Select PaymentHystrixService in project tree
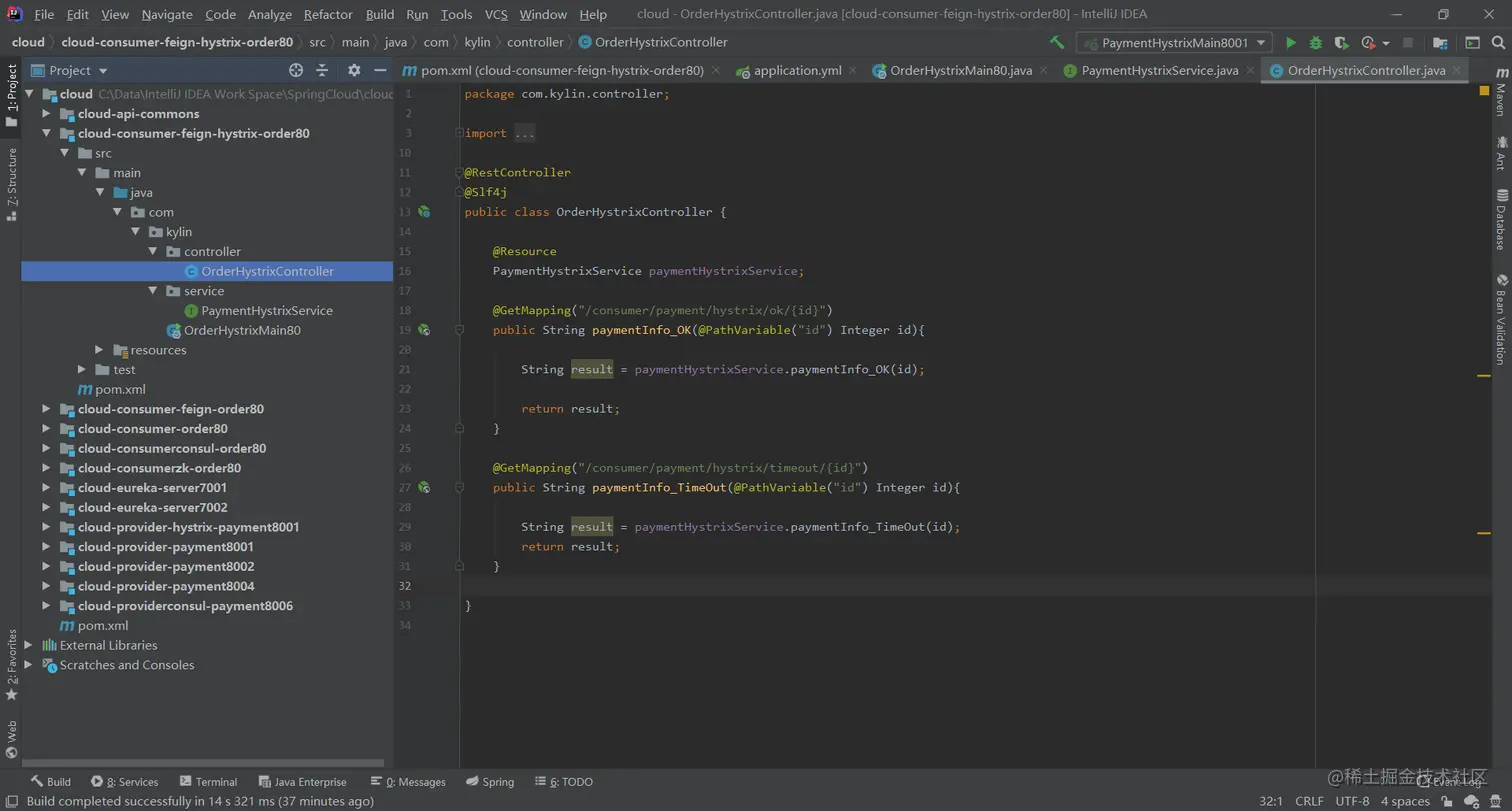The height and width of the screenshot is (811, 1512). click(266, 311)
